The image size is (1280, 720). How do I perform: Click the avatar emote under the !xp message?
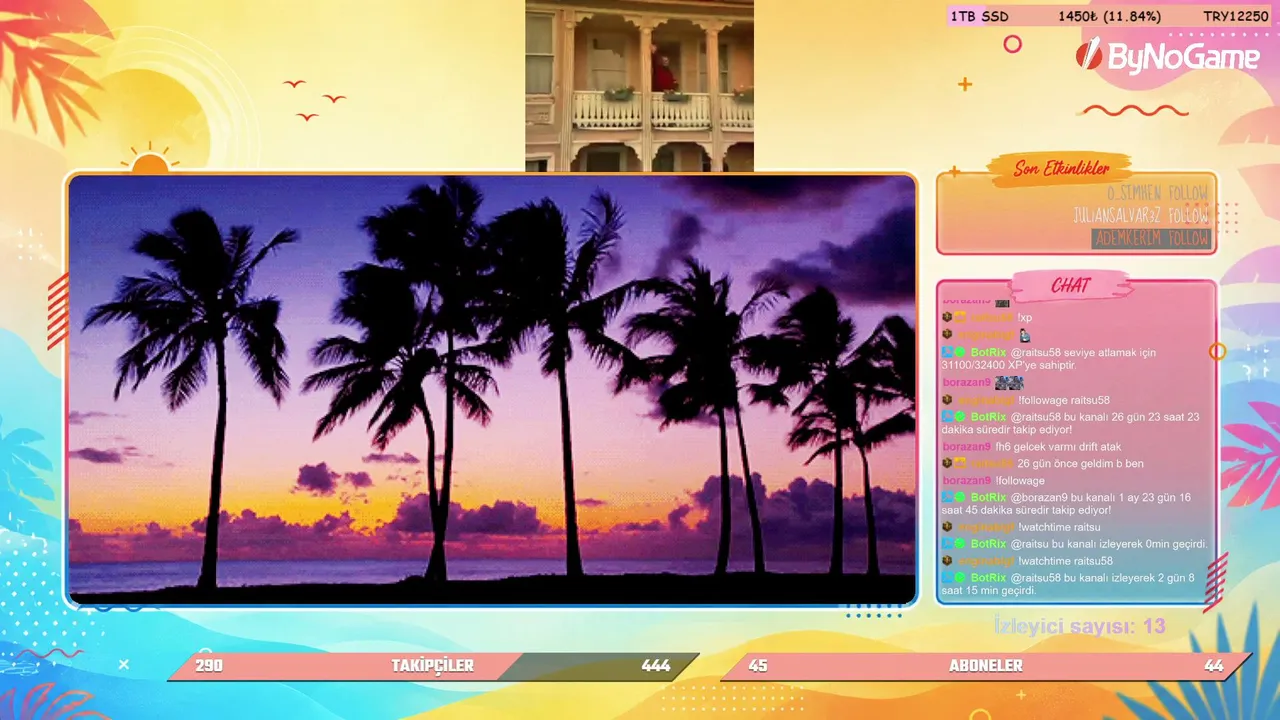[x=1024, y=335]
